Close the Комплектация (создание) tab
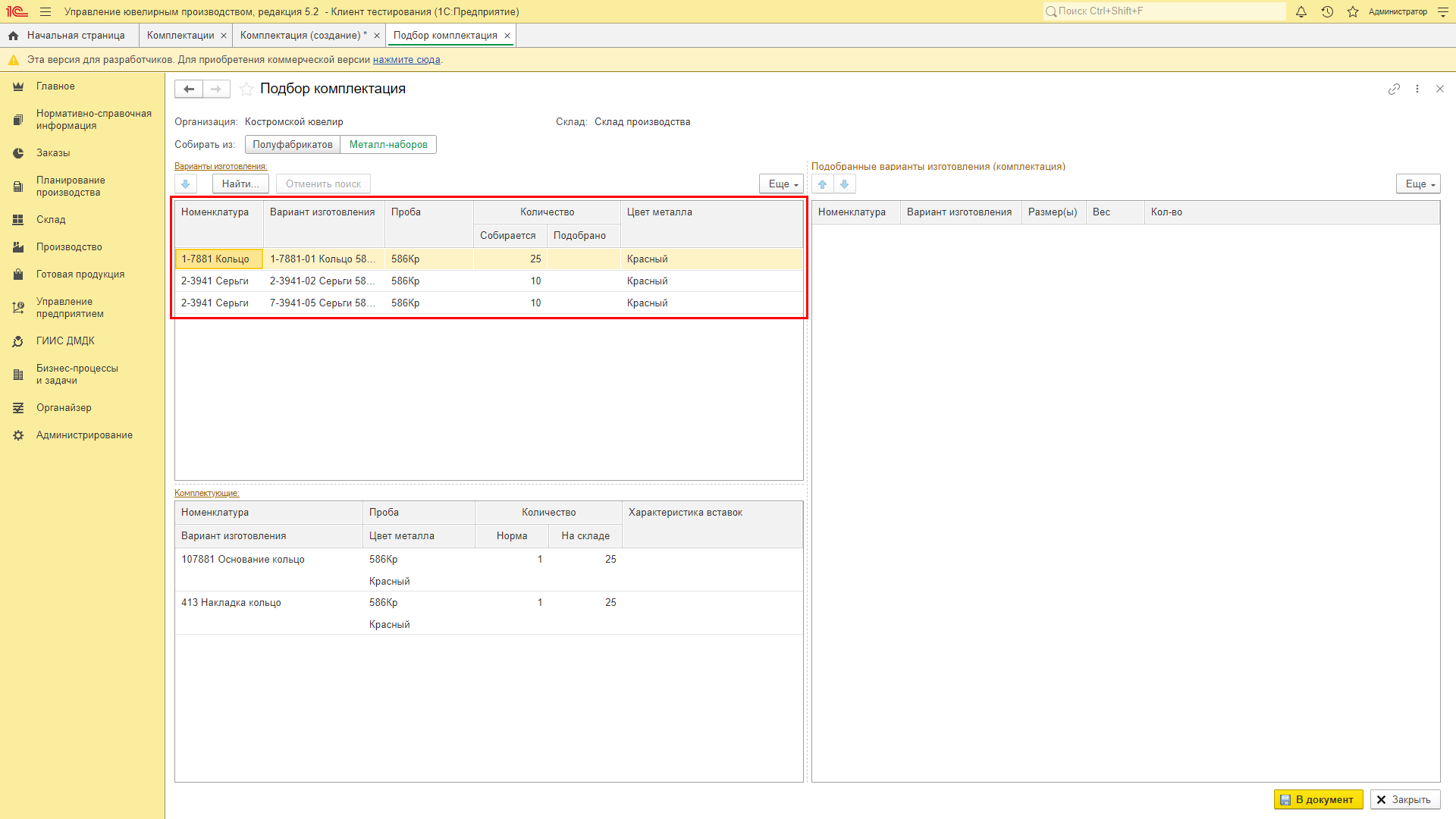Image resolution: width=1456 pixels, height=819 pixels. click(x=377, y=36)
